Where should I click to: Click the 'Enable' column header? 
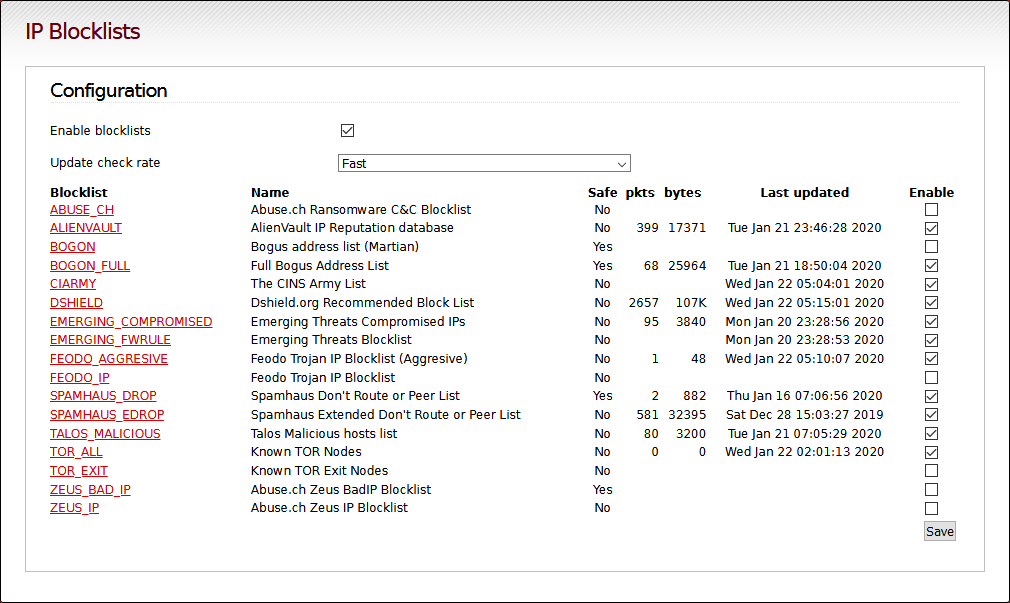(931, 193)
